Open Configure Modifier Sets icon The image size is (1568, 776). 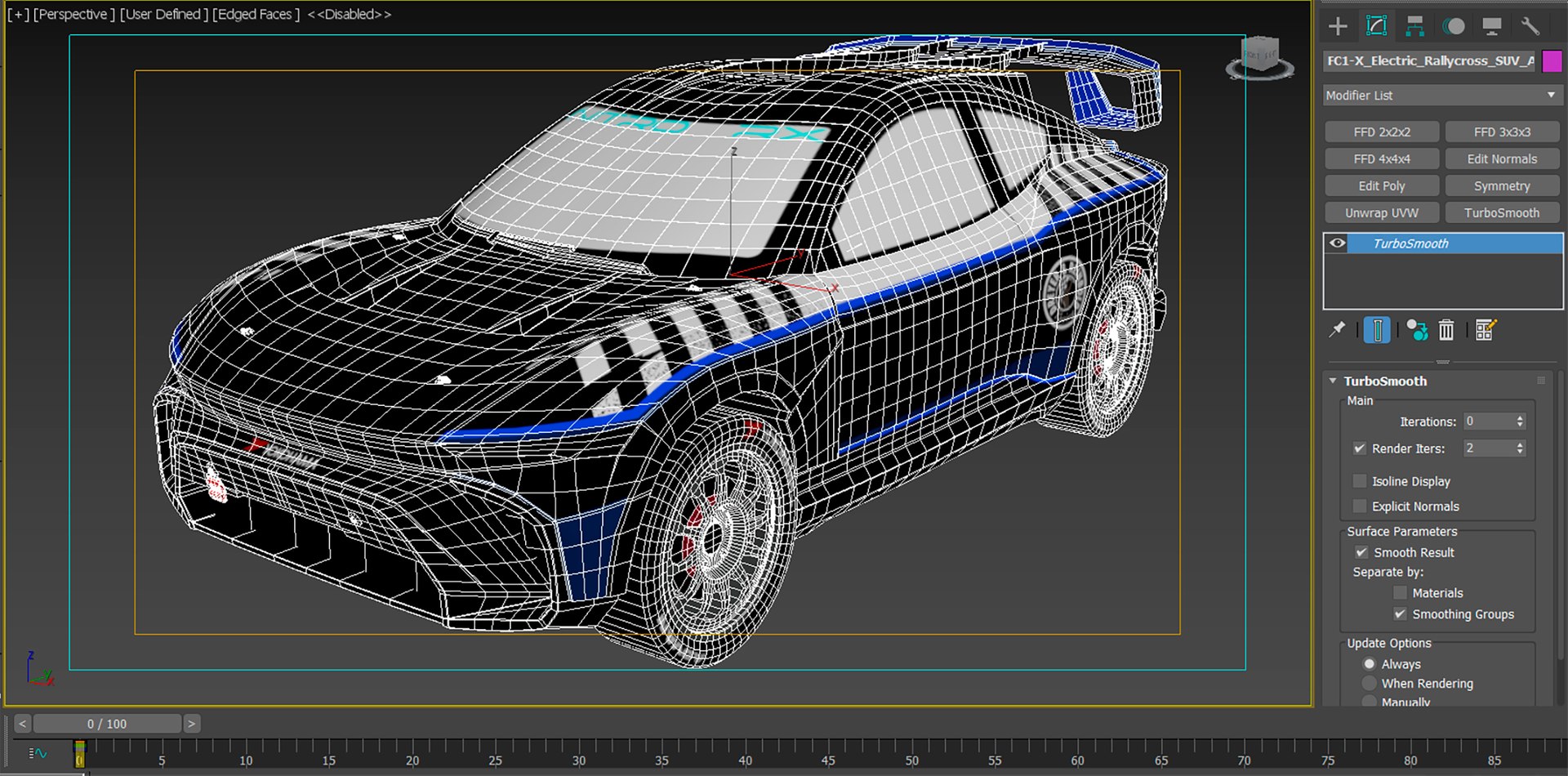point(1486,330)
